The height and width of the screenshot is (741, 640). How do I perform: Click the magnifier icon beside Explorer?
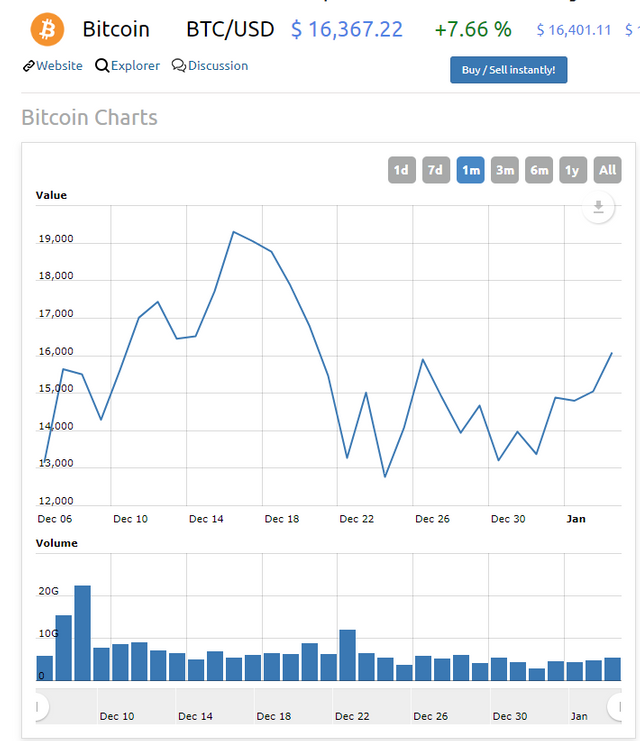coord(102,66)
